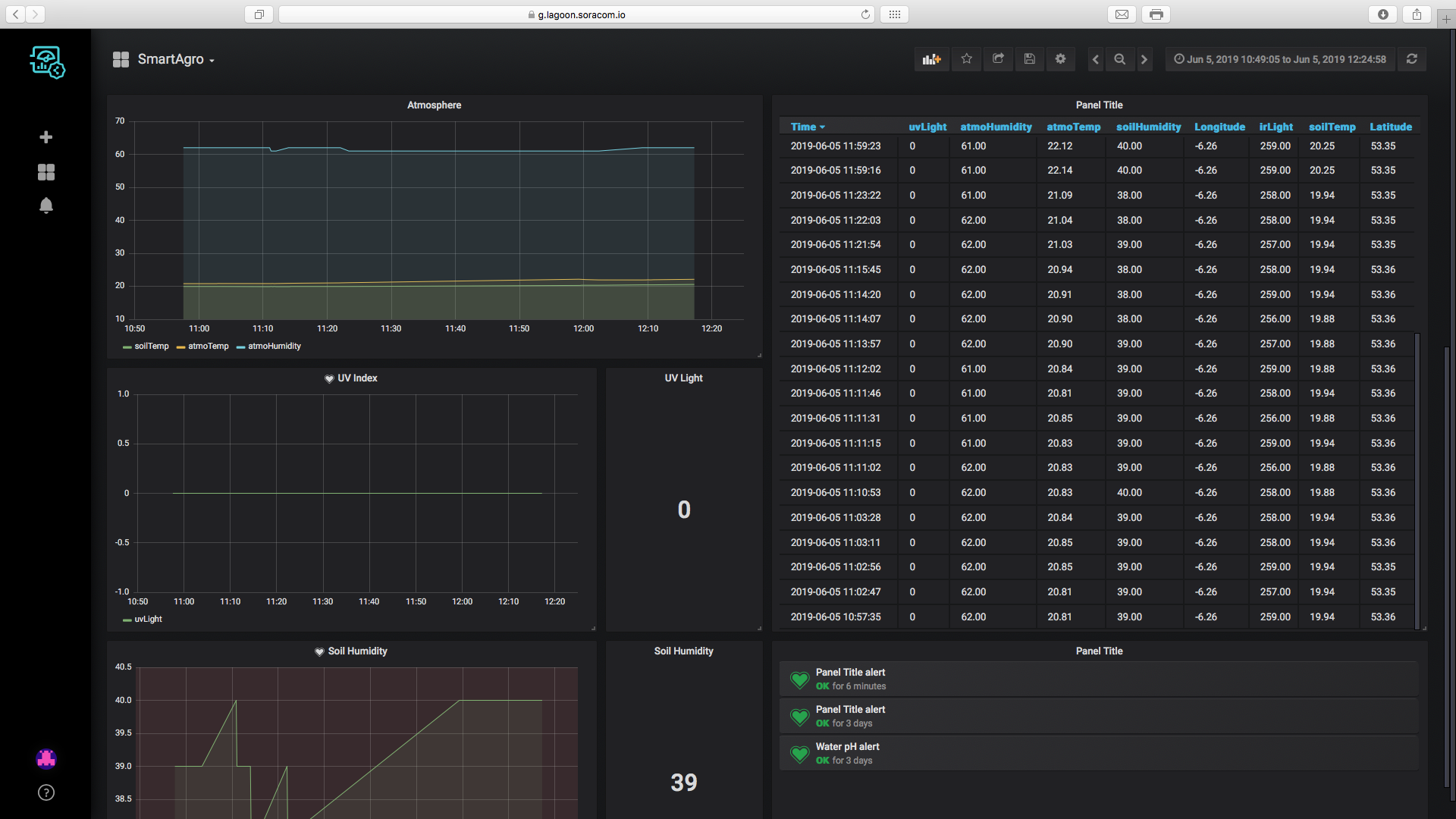Expand the SmartAgro dashboard dropdown

click(170, 59)
